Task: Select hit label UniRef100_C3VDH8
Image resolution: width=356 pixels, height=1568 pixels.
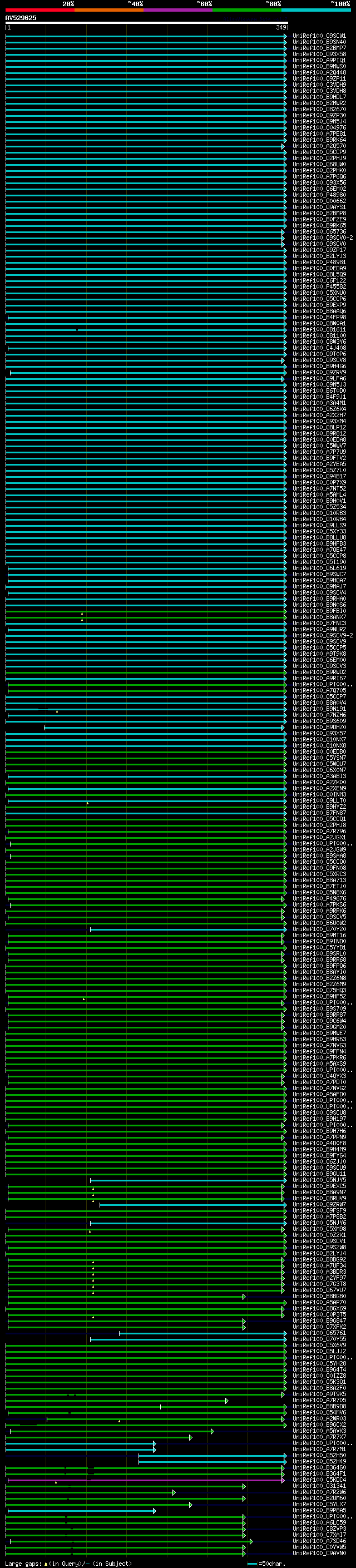Action: [319, 91]
